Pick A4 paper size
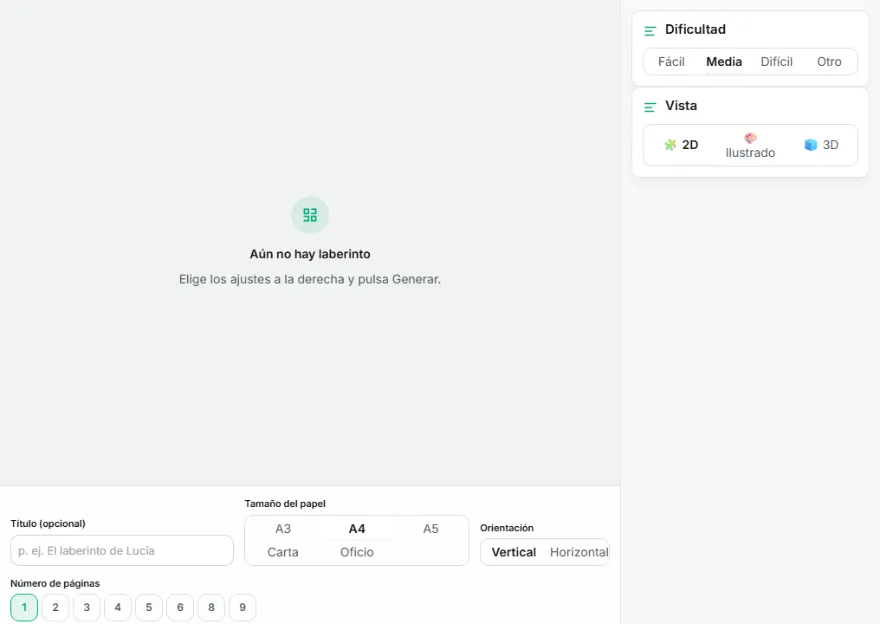The width and height of the screenshot is (880, 624). pyautogui.click(x=357, y=529)
